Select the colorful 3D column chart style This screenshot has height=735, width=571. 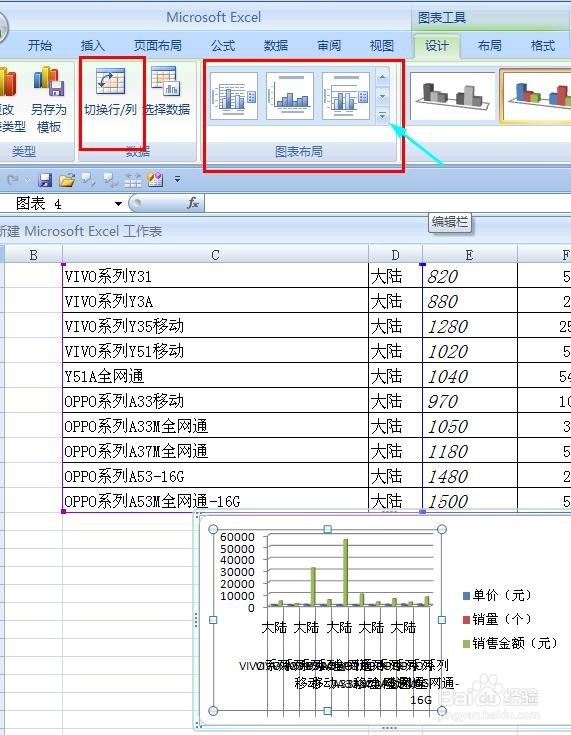537,96
